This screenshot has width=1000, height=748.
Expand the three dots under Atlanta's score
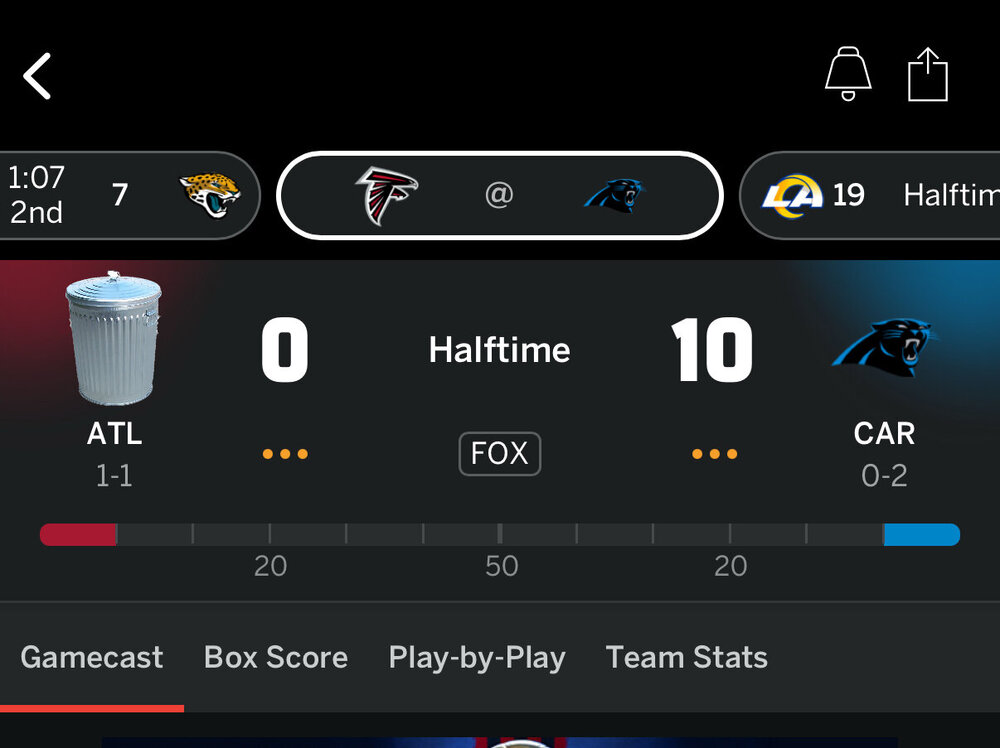[285, 455]
